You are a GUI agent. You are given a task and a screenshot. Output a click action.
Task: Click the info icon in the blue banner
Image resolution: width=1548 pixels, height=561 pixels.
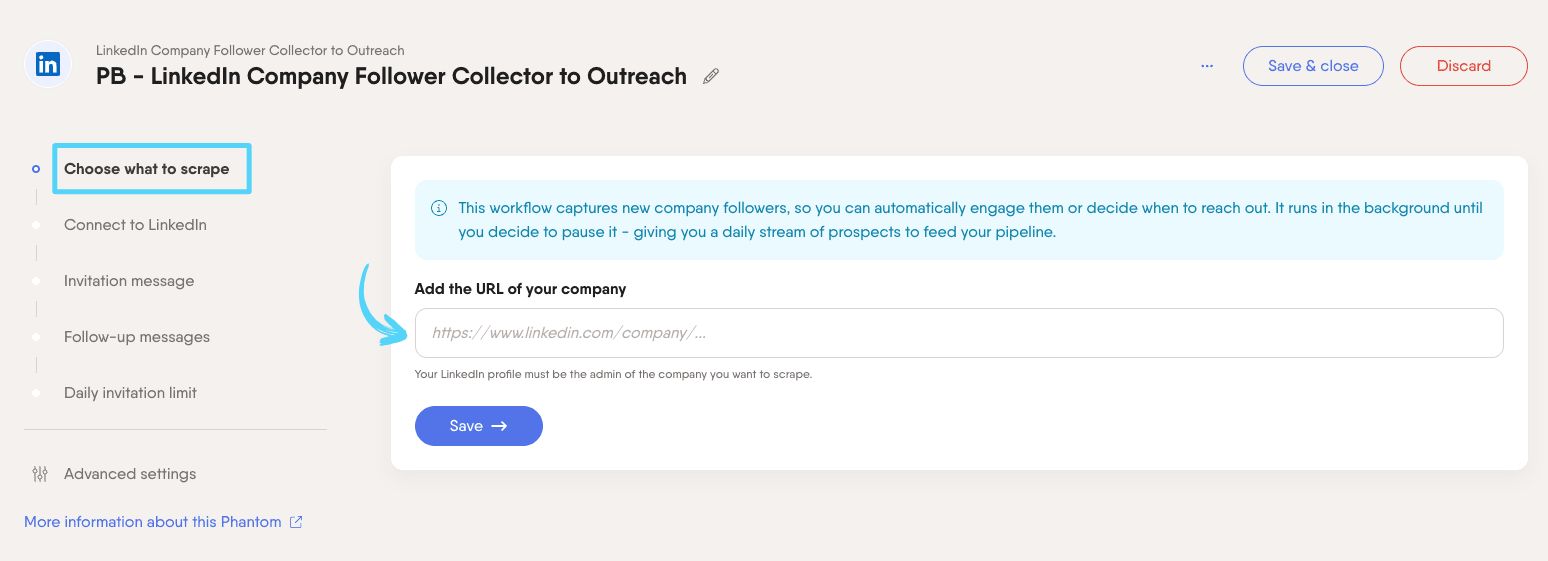coord(439,209)
